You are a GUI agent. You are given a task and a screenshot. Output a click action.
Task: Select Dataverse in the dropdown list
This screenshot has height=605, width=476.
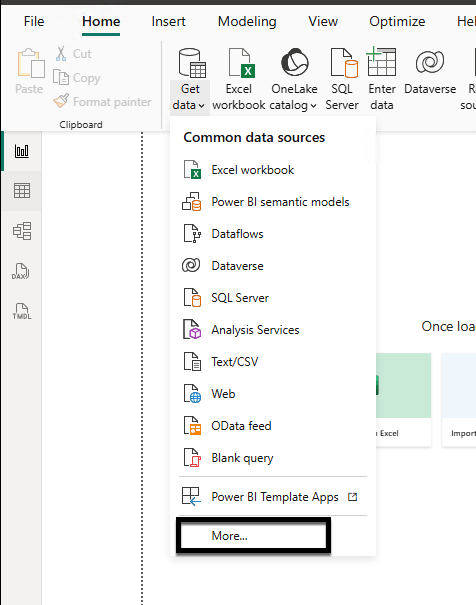point(273,266)
